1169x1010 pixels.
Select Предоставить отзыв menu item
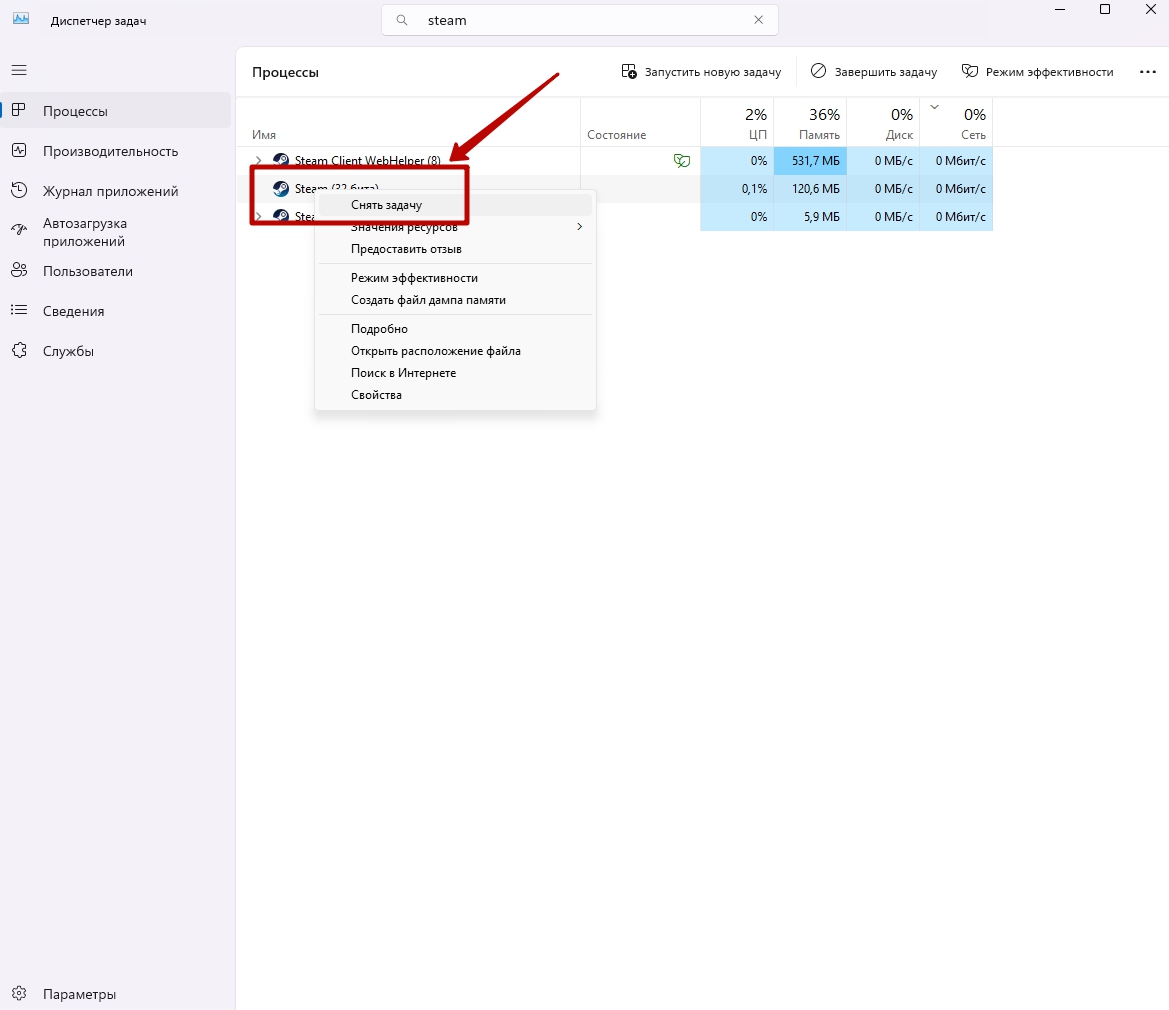(455, 249)
